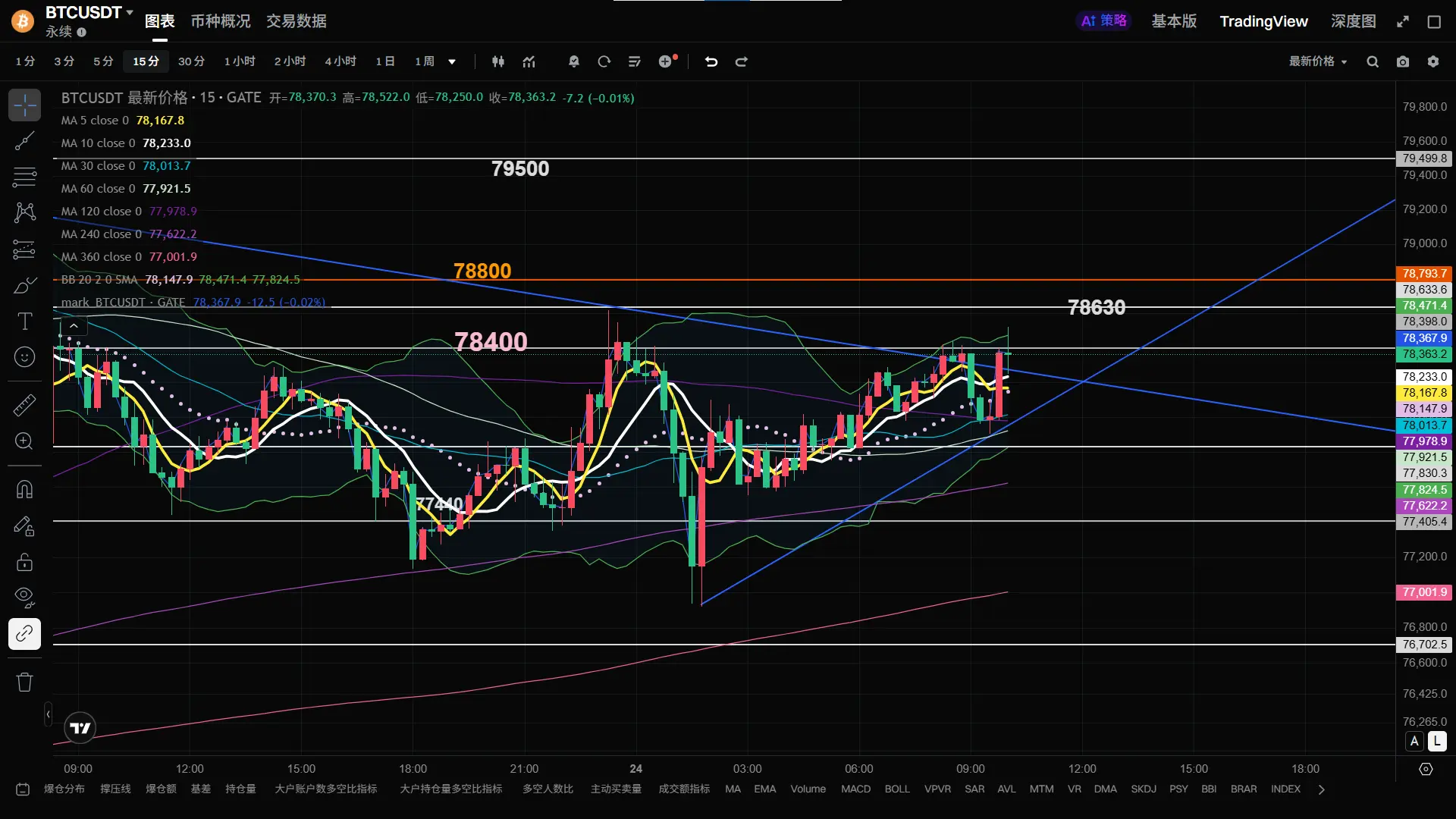Open the 最新价格 price type dropdown

click(x=1318, y=61)
